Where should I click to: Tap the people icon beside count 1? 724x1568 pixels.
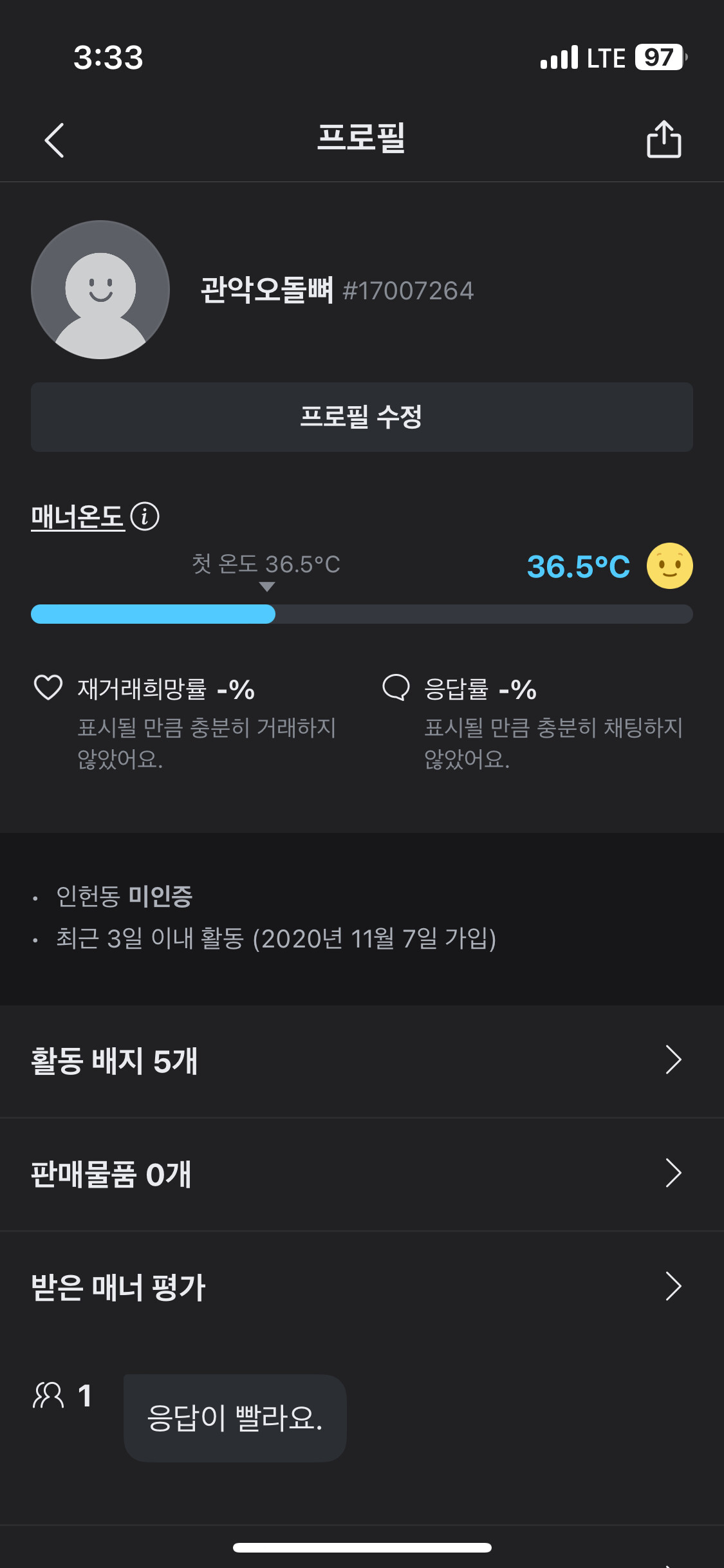click(x=49, y=1395)
